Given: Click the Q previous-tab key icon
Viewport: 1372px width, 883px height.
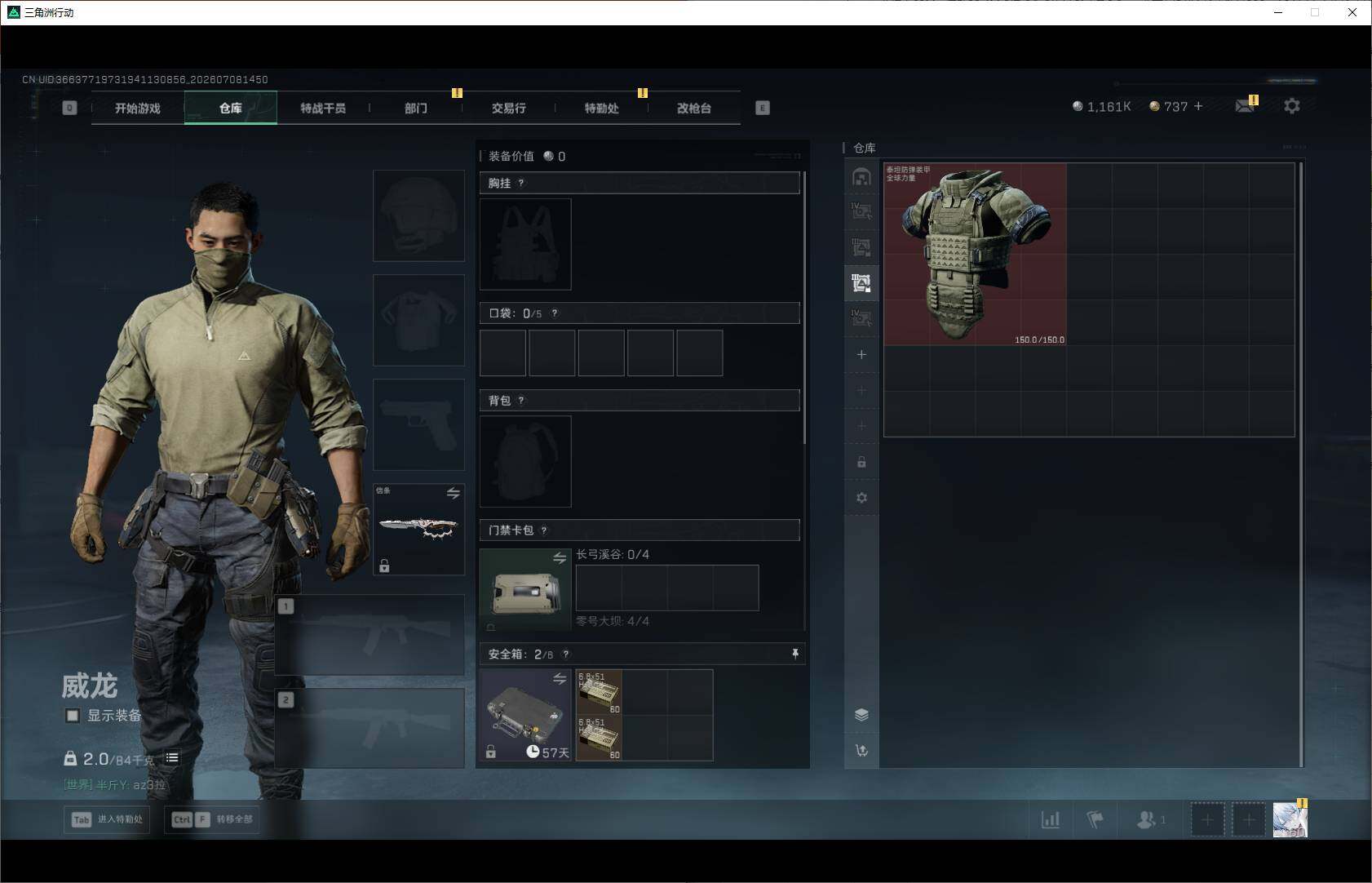Looking at the screenshot, I should (69, 108).
